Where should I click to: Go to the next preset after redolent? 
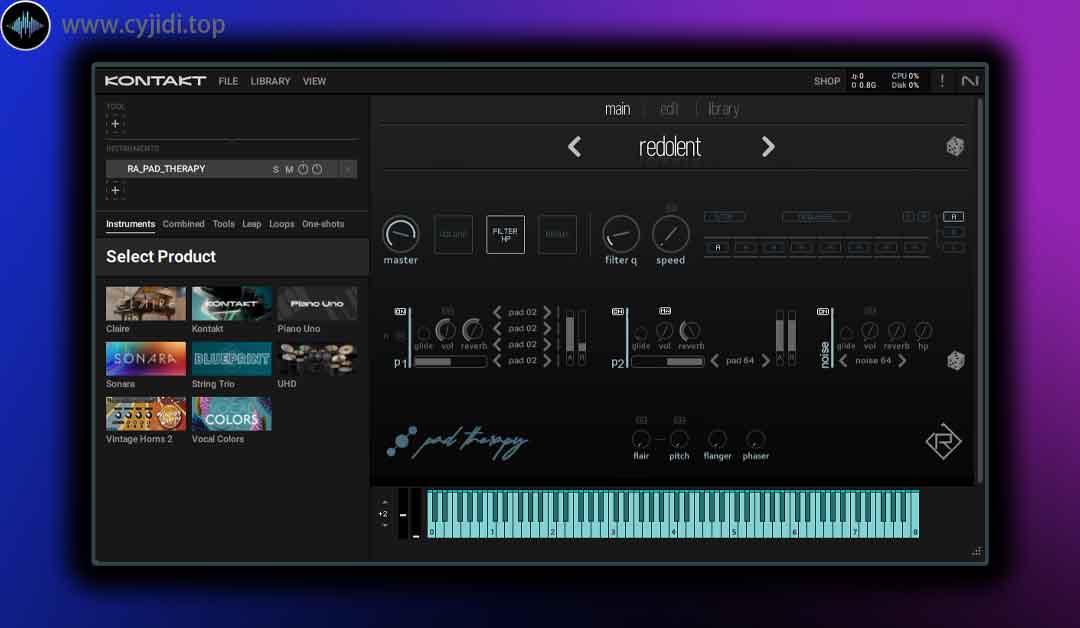pos(768,147)
